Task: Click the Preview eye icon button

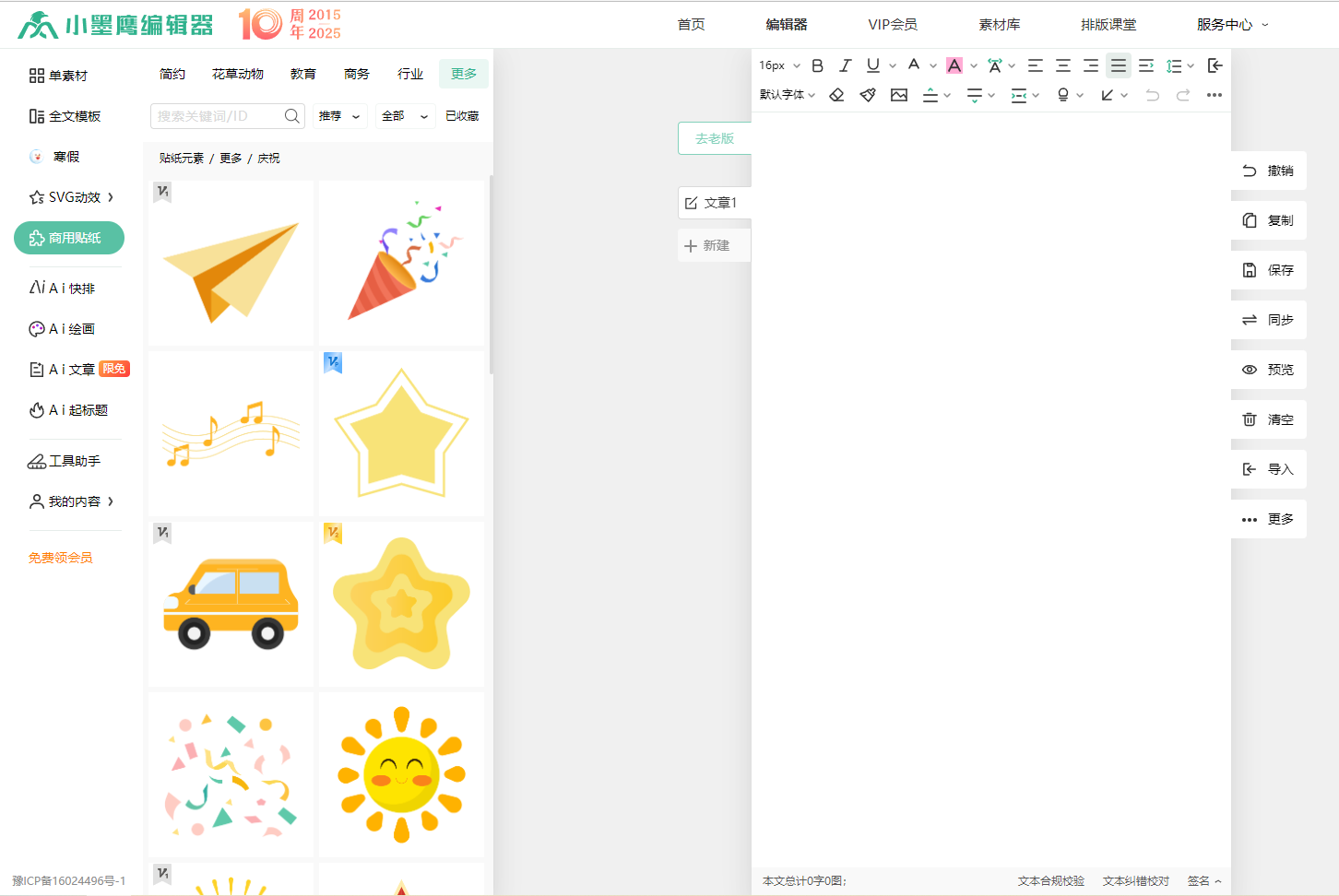Action: tap(1268, 370)
